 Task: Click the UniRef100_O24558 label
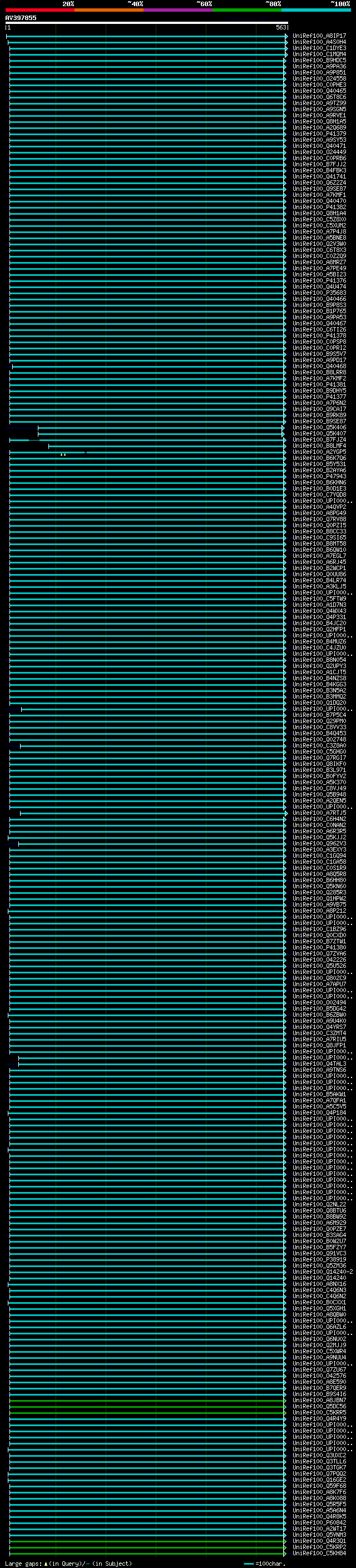(x=319, y=78)
